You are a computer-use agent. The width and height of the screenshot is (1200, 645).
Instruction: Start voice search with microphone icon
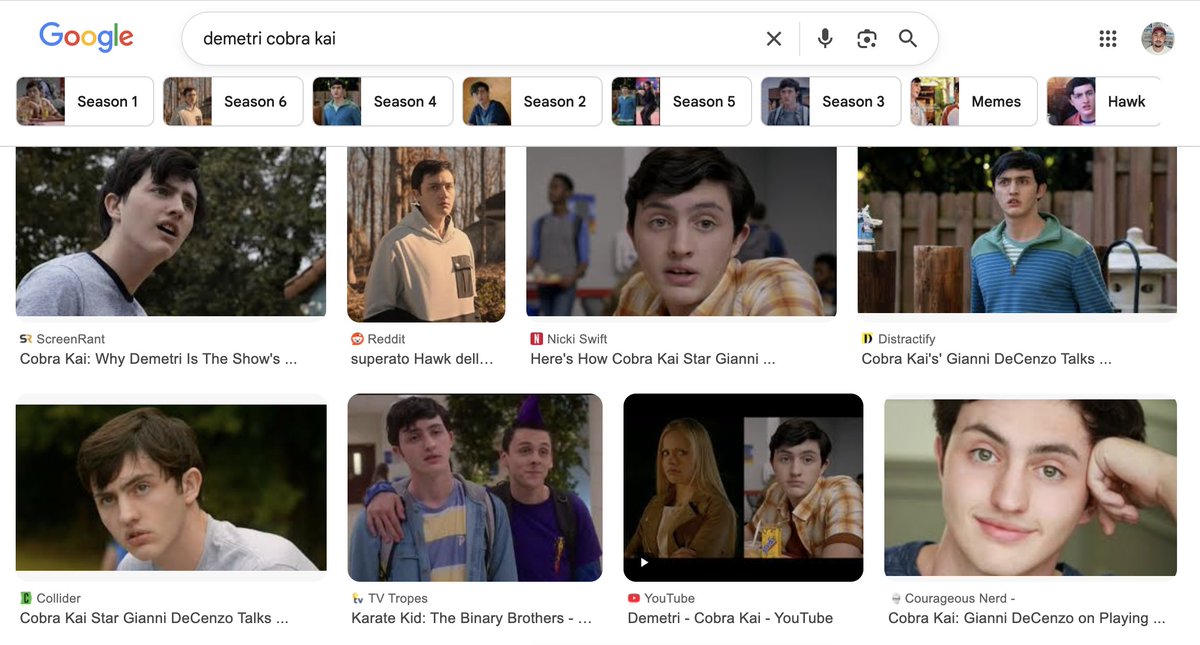[x=825, y=39]
